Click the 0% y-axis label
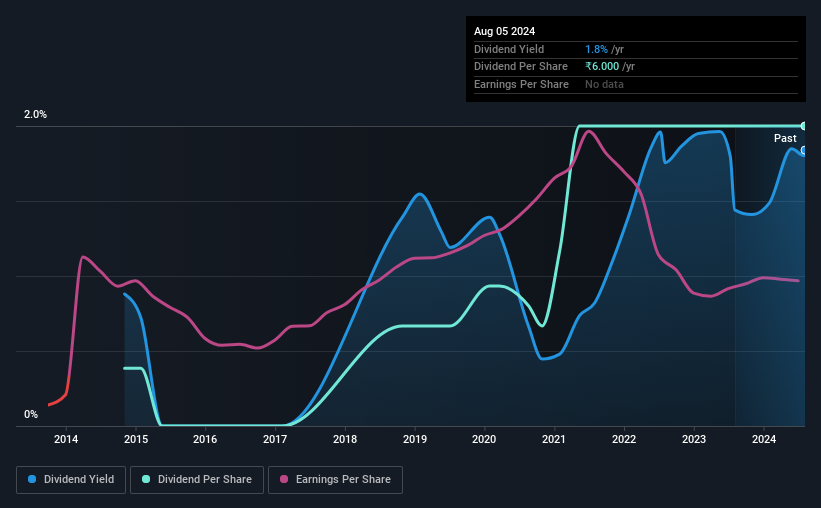821x508 pixels. [31, 414]
